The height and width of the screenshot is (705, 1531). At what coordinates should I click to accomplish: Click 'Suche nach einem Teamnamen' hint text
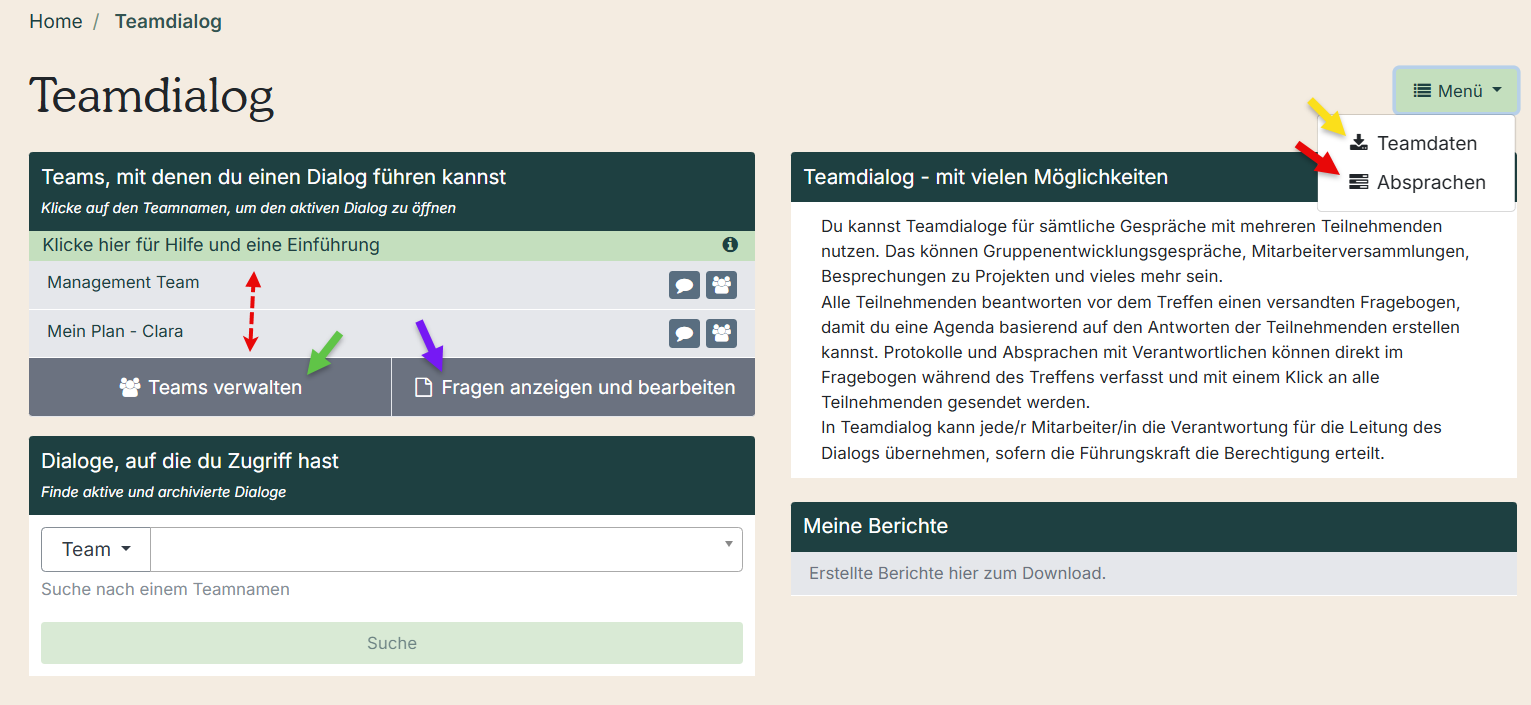[165, 589]
